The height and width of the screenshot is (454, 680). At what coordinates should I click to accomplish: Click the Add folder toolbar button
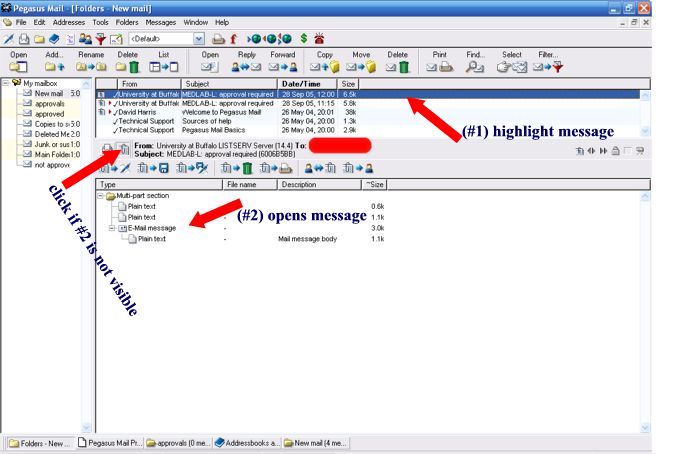point(54,62)
